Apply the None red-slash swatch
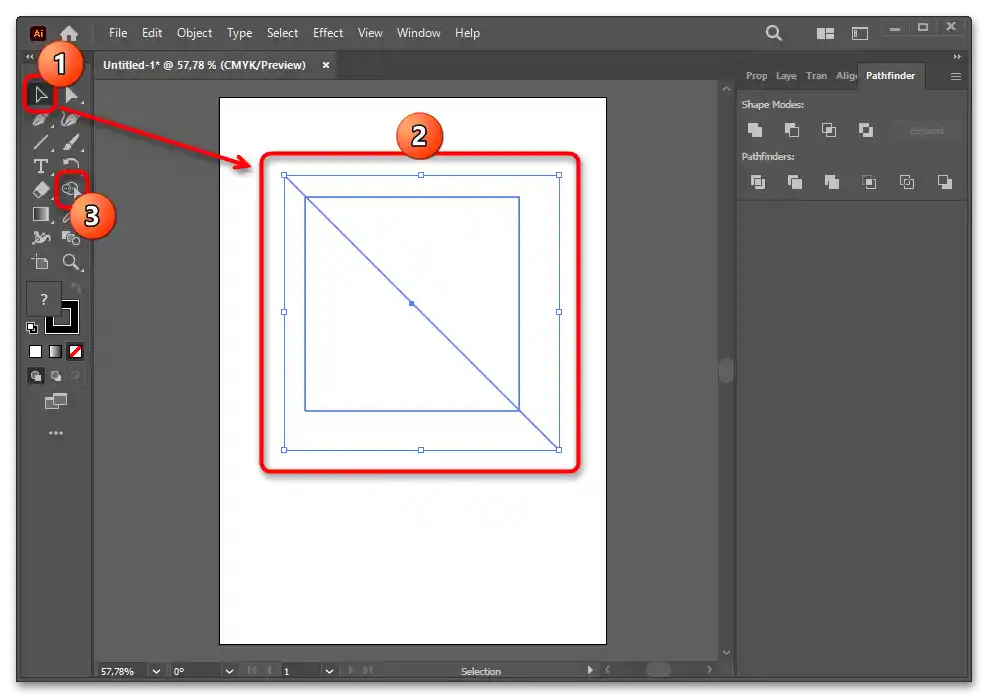988x698 pixels. tap(75, 352)
